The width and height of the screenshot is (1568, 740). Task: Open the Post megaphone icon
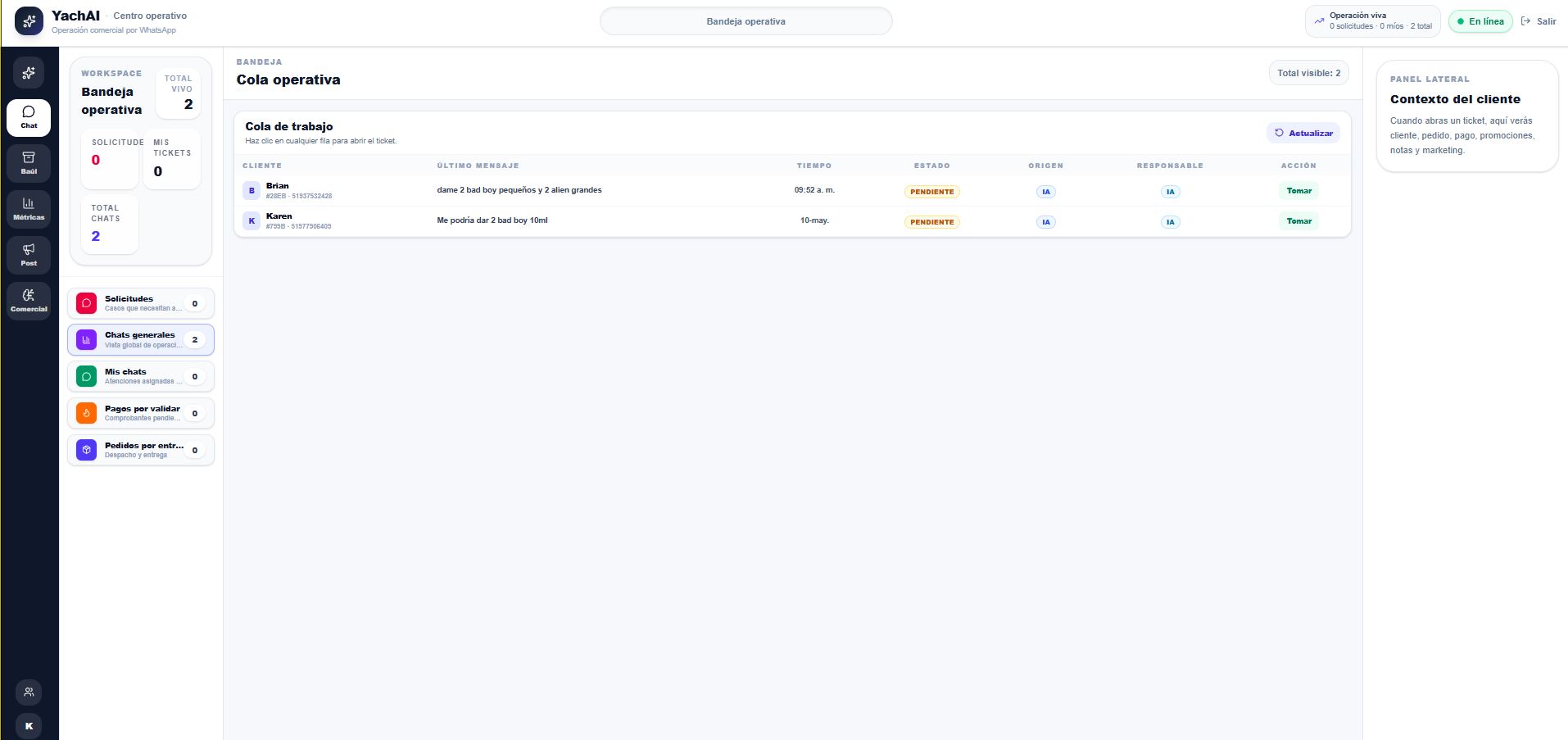pyautogui.click(x=29, y=255)
